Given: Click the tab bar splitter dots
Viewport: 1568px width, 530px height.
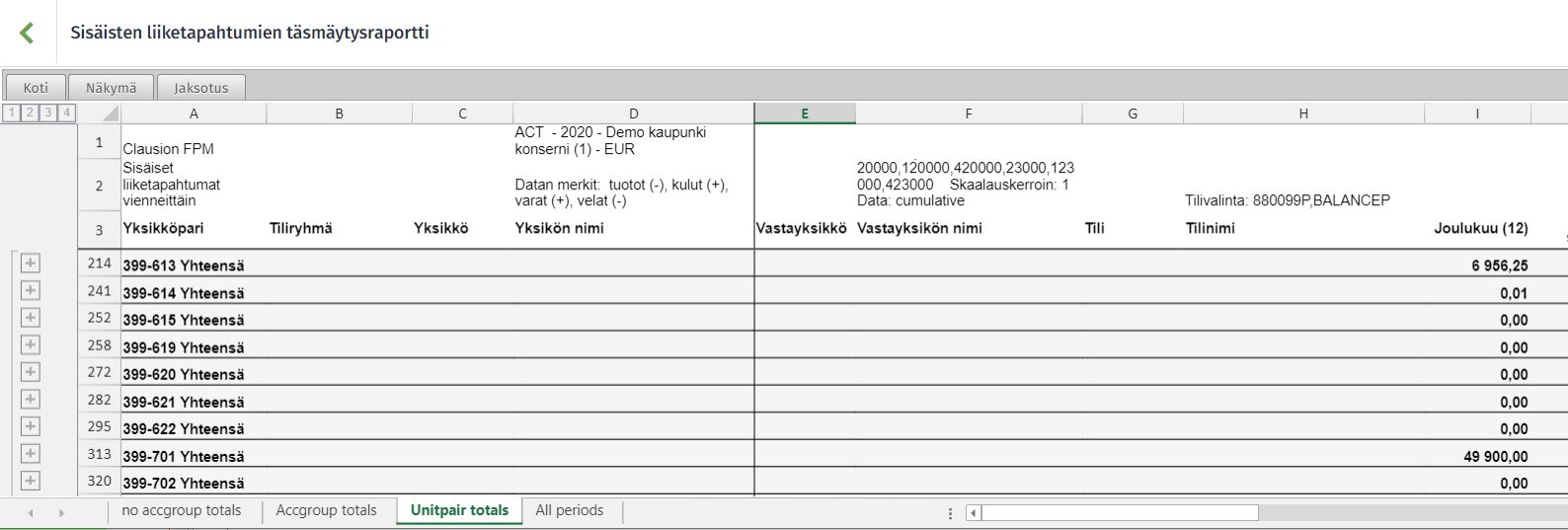Looking at the screenshot, I should (x=950, y=513).
